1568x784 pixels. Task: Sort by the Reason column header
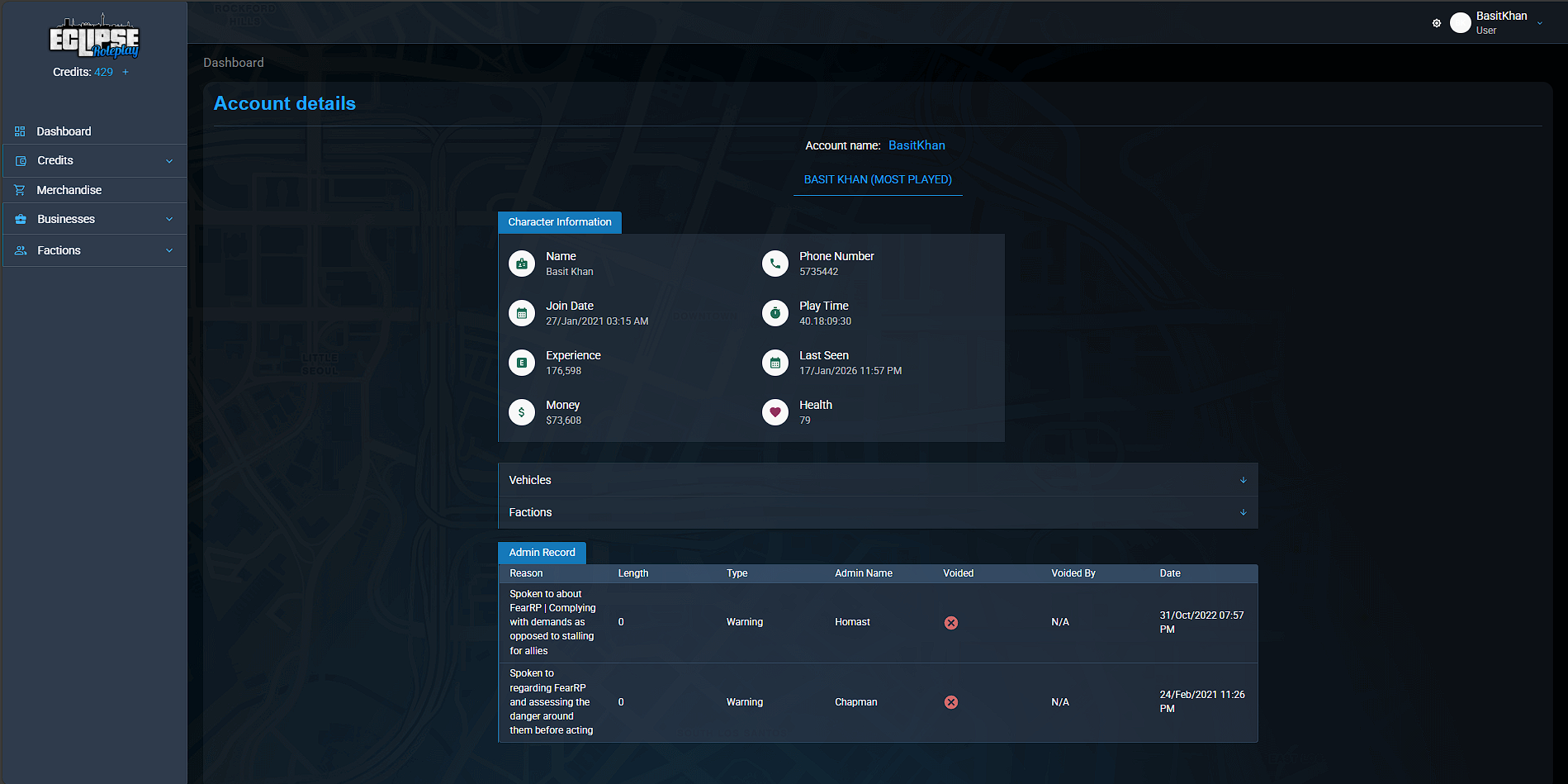pyautogui.click(x=526, y=573)
